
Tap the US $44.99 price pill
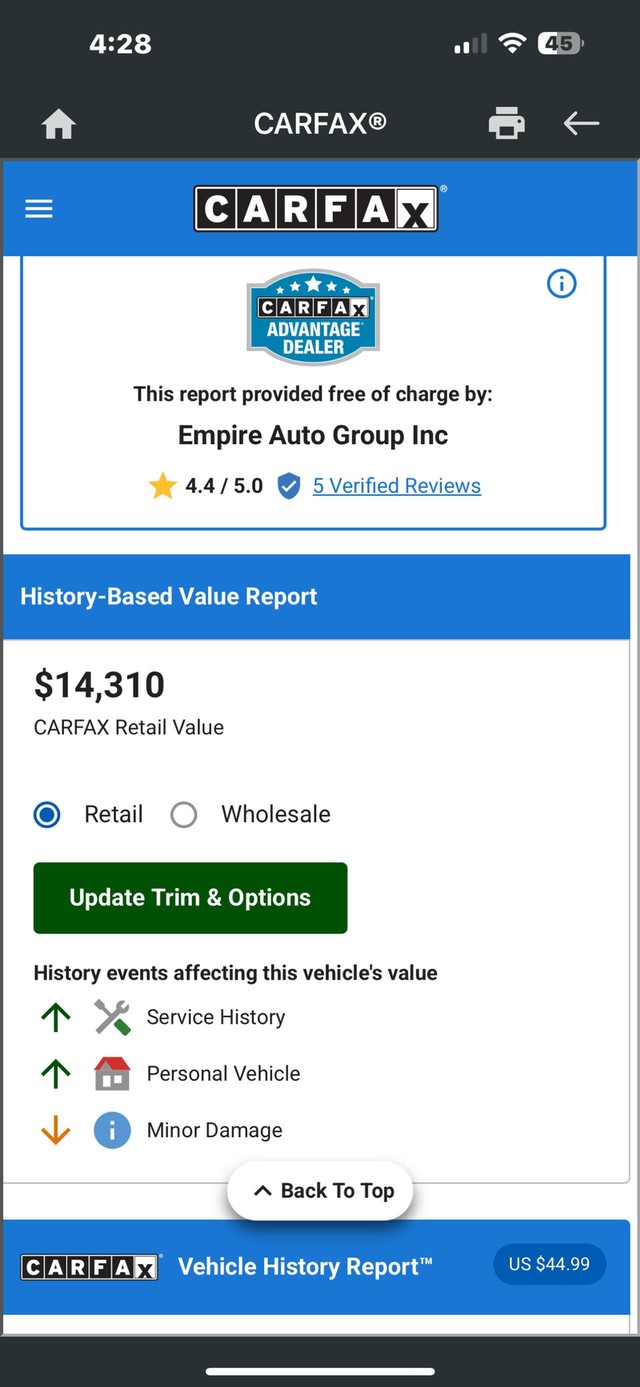point(549,1264)
